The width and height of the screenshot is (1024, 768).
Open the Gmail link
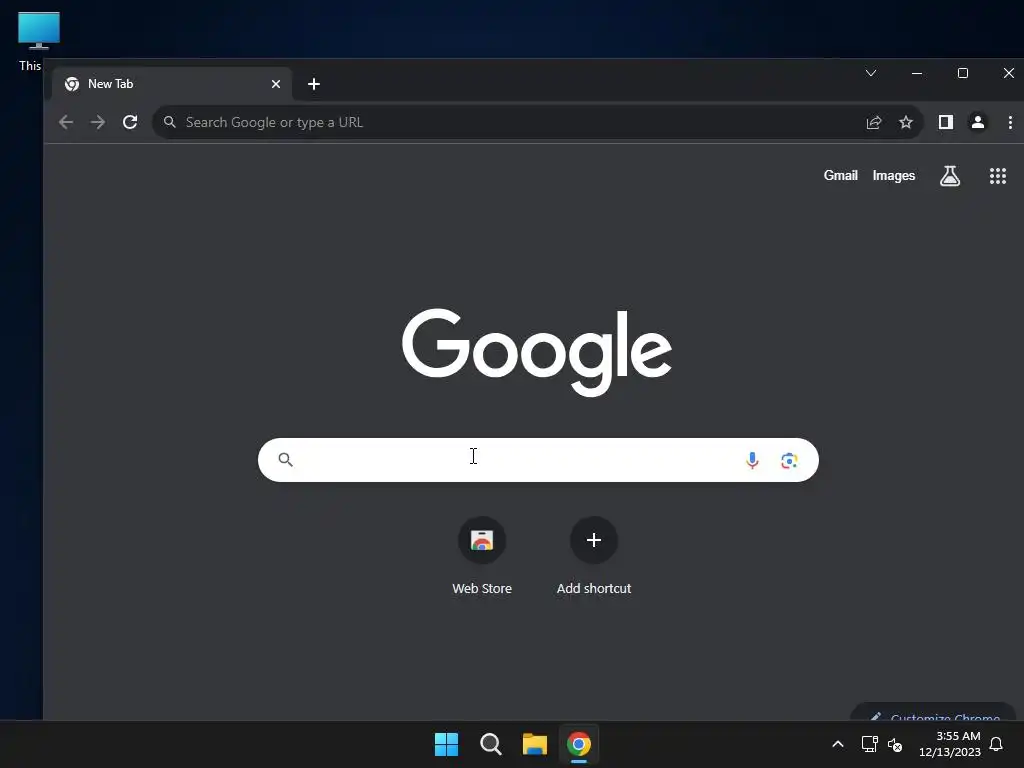pos(840,176)
